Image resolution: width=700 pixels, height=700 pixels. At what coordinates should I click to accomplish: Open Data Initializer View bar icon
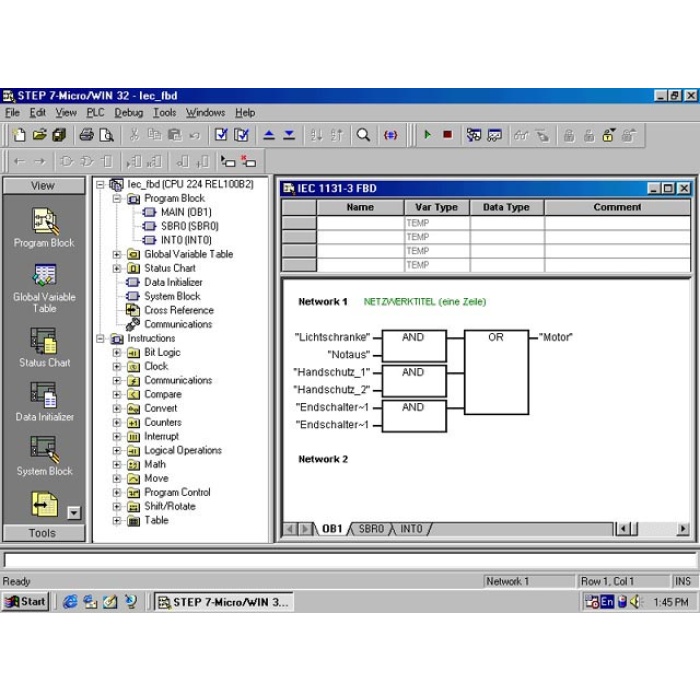(44, 402)
